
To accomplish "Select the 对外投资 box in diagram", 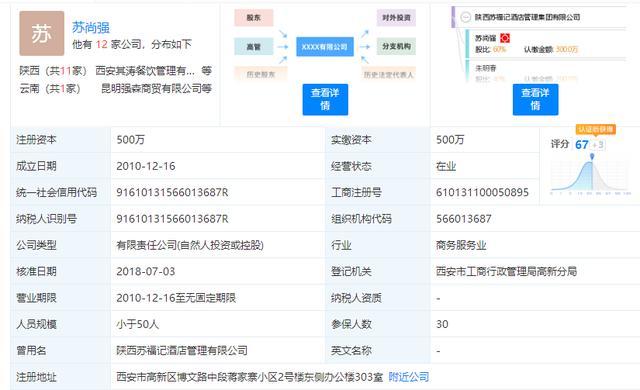I will tap(396, 18).
